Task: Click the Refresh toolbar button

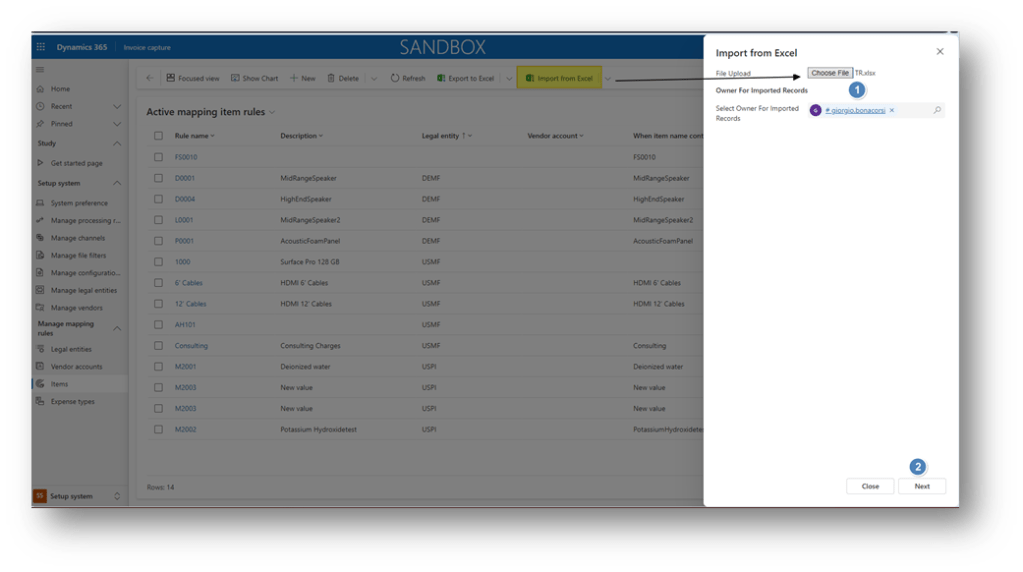Action: (x=408, y=78)
